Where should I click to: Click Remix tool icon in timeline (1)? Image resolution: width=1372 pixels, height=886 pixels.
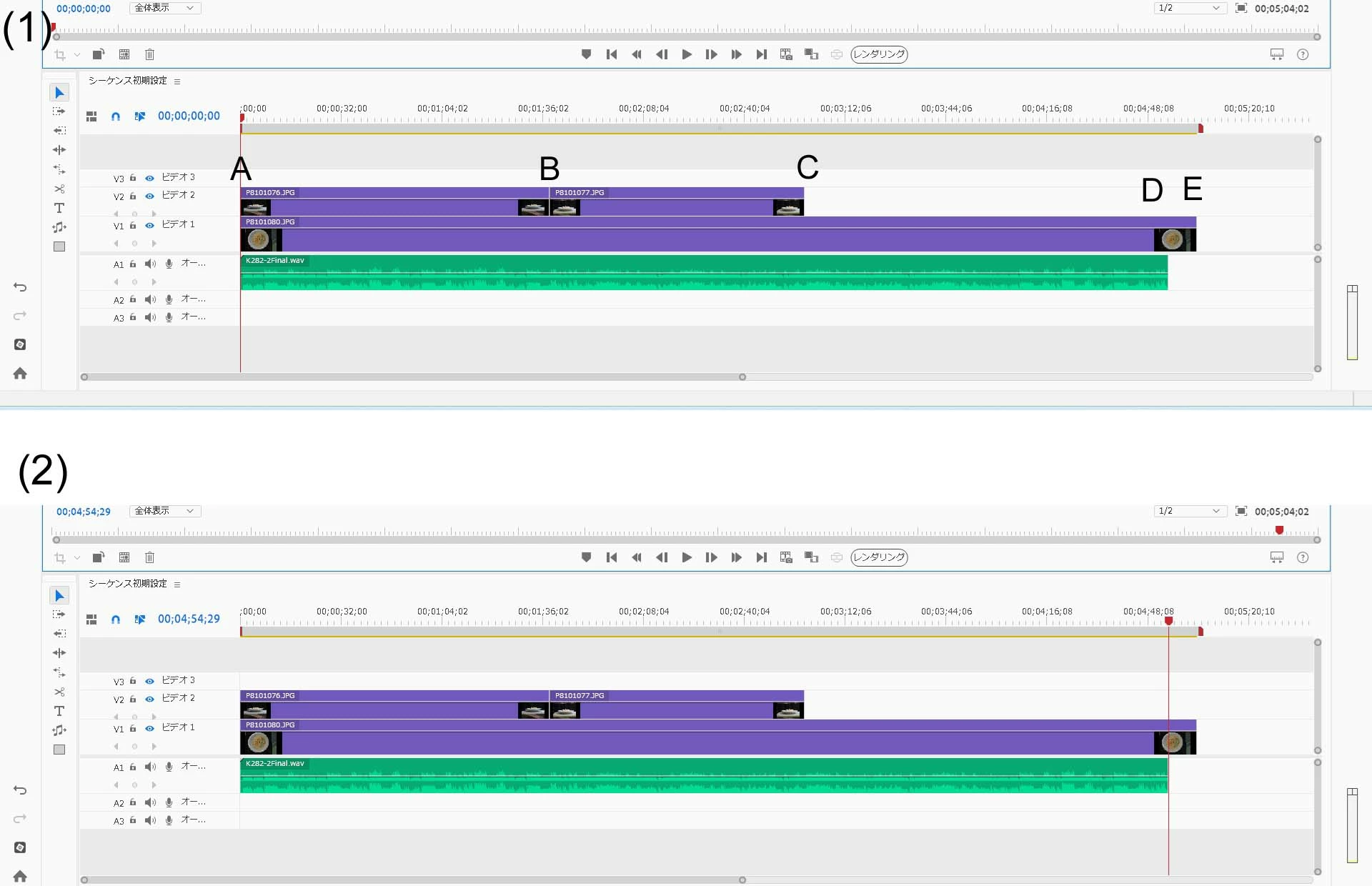click(59, 227)
